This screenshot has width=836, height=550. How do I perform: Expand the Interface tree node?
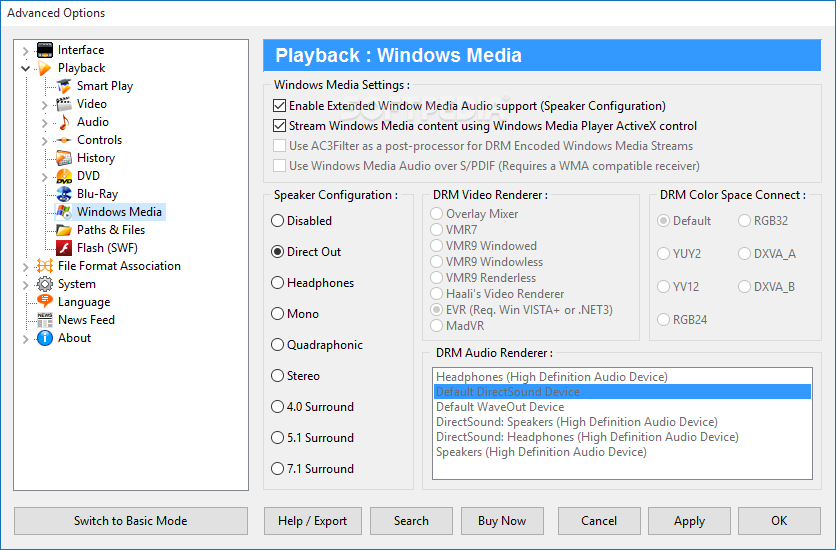[x=26, y=51]
